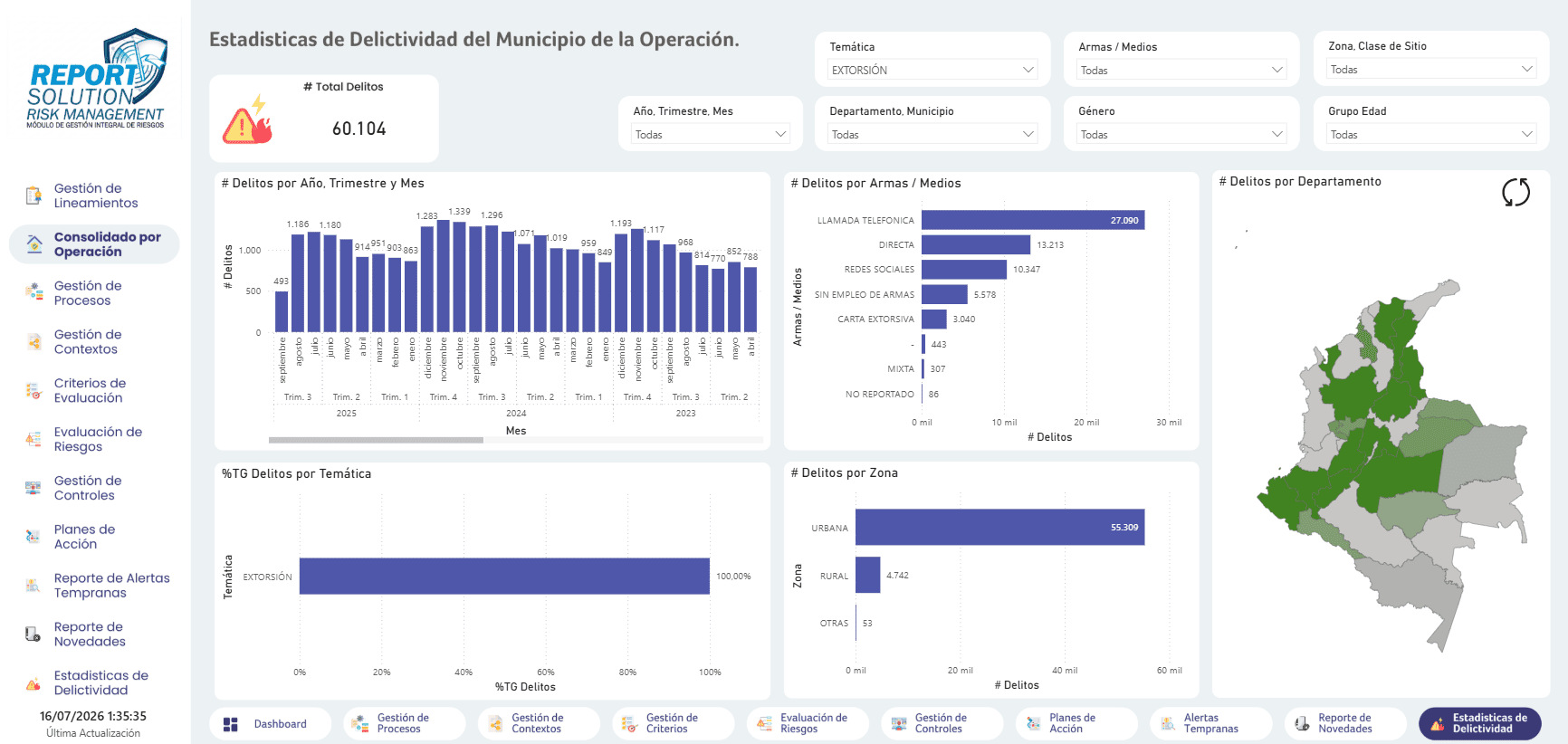This screenshot has width=1568, height=744.
Task: Select the LLAMADA TELEFONICA bar 27.090
Action: [1033, 220]
